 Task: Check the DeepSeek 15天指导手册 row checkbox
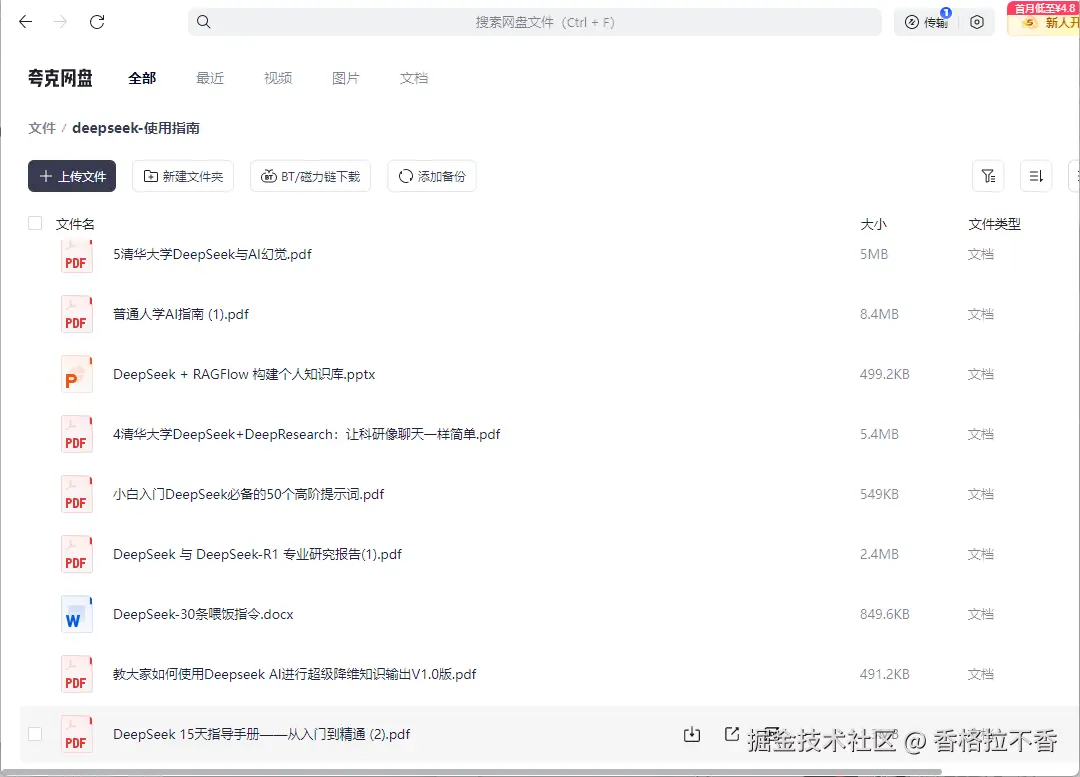coord(35,733)
